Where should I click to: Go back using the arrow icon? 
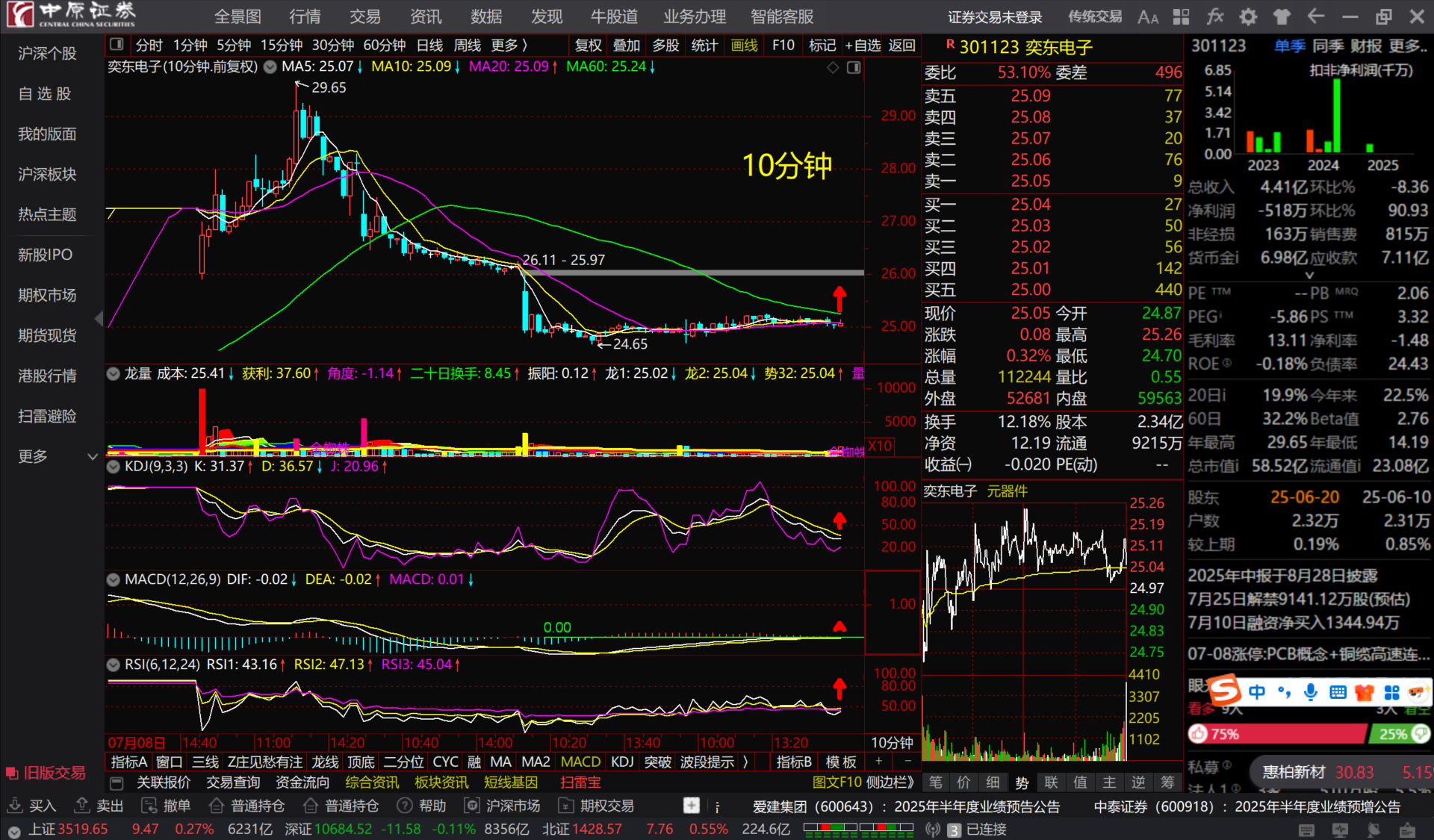click(1316, 16)
